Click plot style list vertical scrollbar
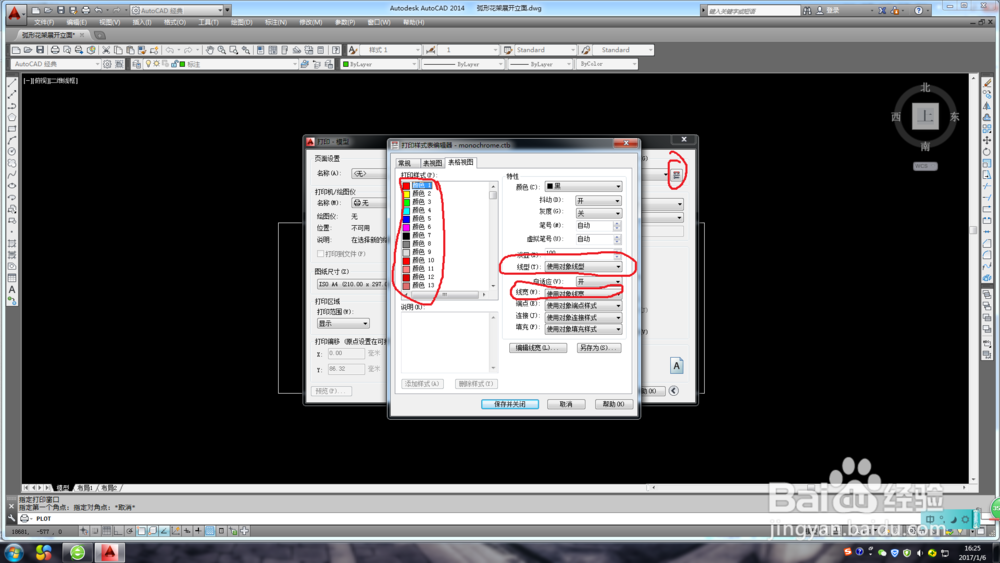 [x=493, y=235]
